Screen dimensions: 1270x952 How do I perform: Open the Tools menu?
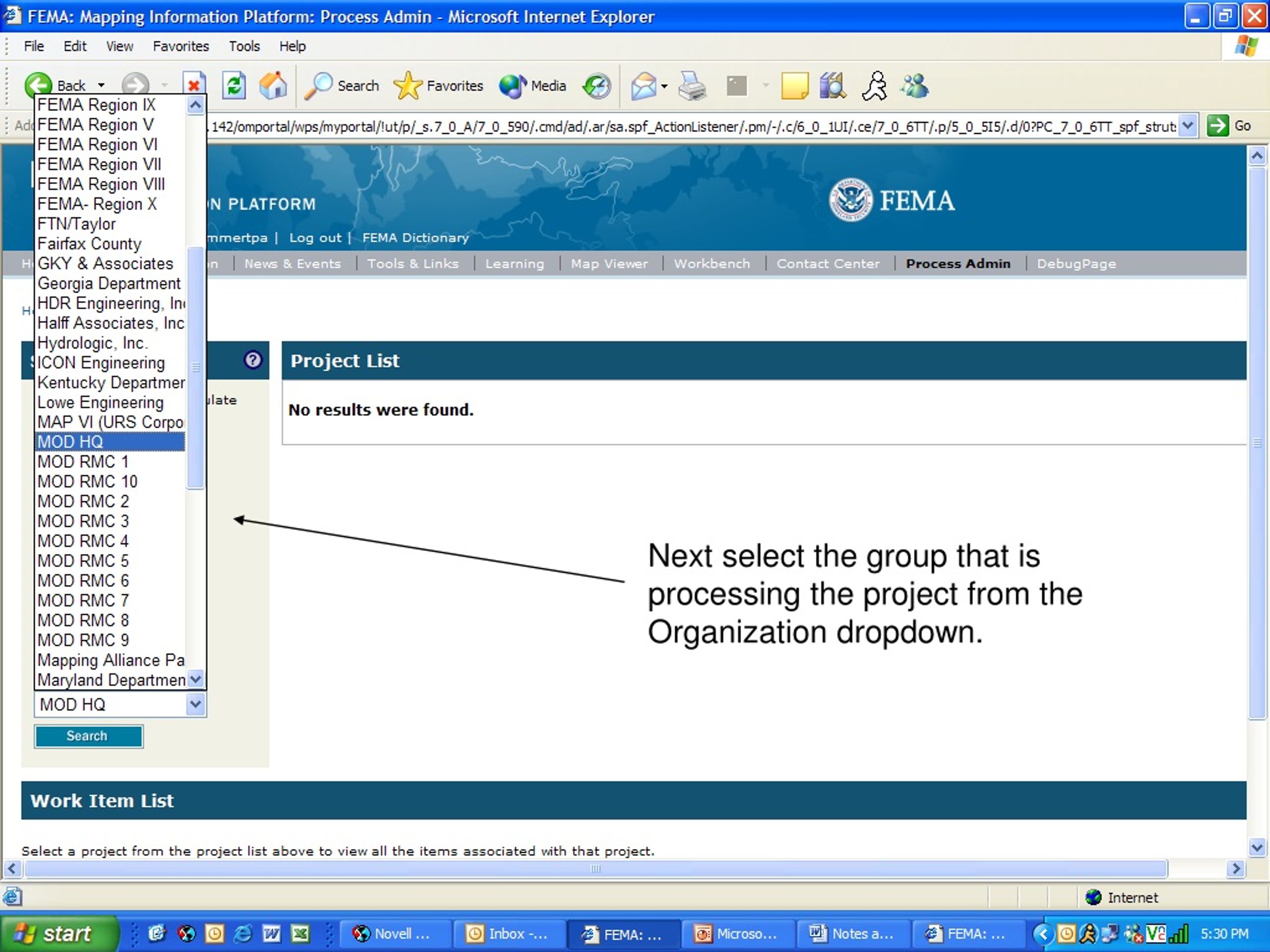[x=245, y=46]
